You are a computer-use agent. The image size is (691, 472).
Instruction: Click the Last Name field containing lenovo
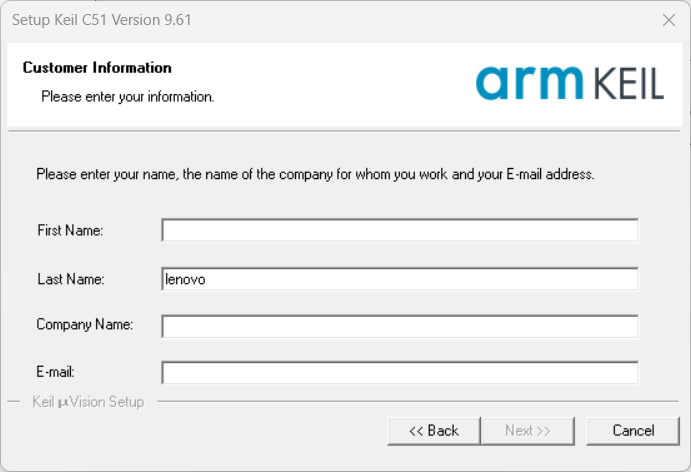point(399,280)
